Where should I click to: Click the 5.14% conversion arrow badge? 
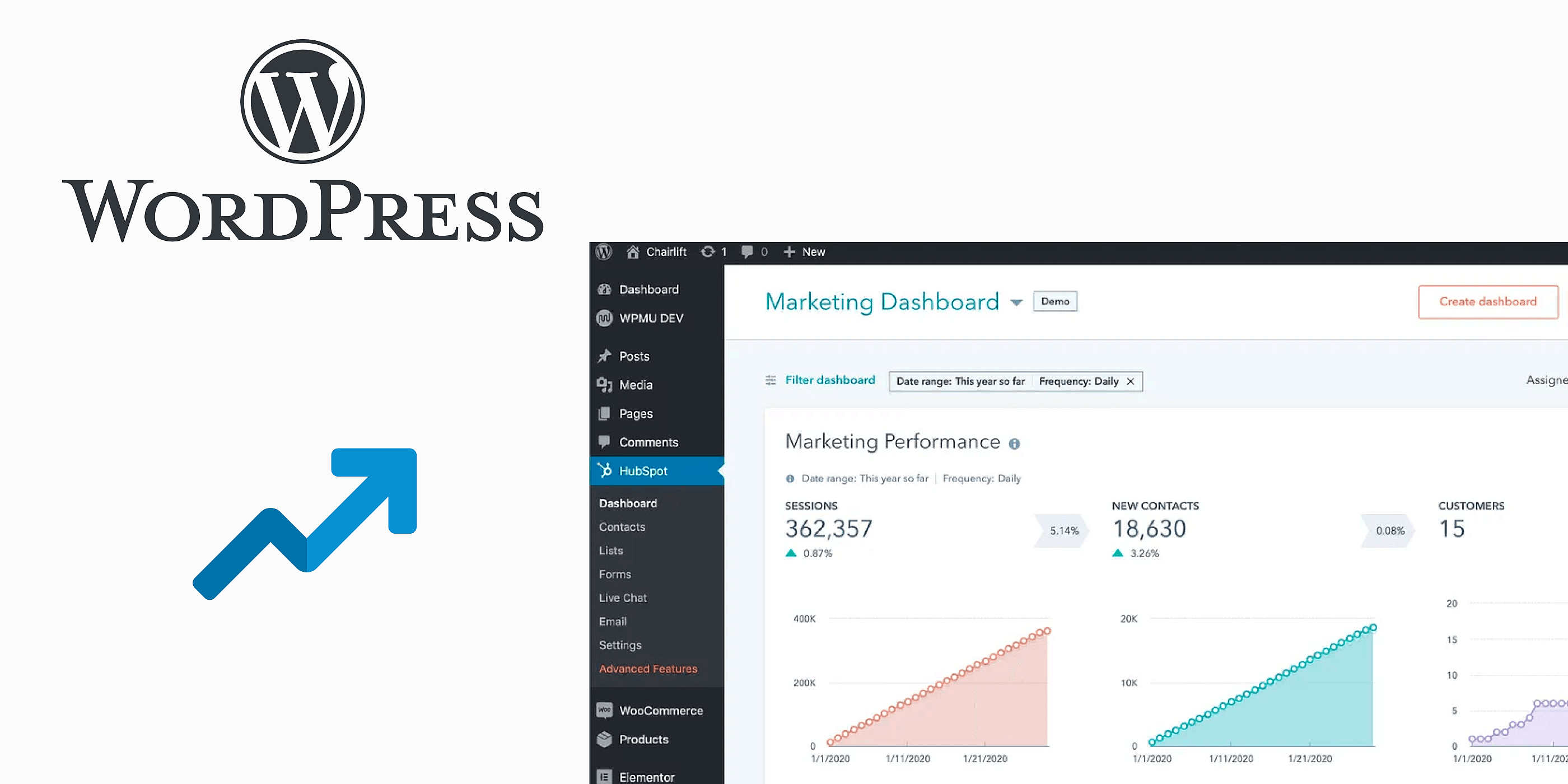[1062, 530]
